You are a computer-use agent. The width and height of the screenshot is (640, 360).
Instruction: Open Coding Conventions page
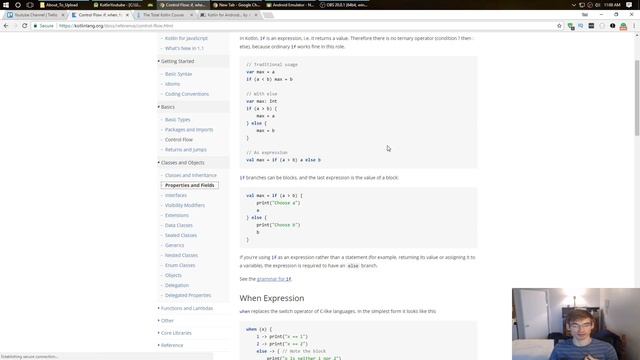[x=187, y=94]
